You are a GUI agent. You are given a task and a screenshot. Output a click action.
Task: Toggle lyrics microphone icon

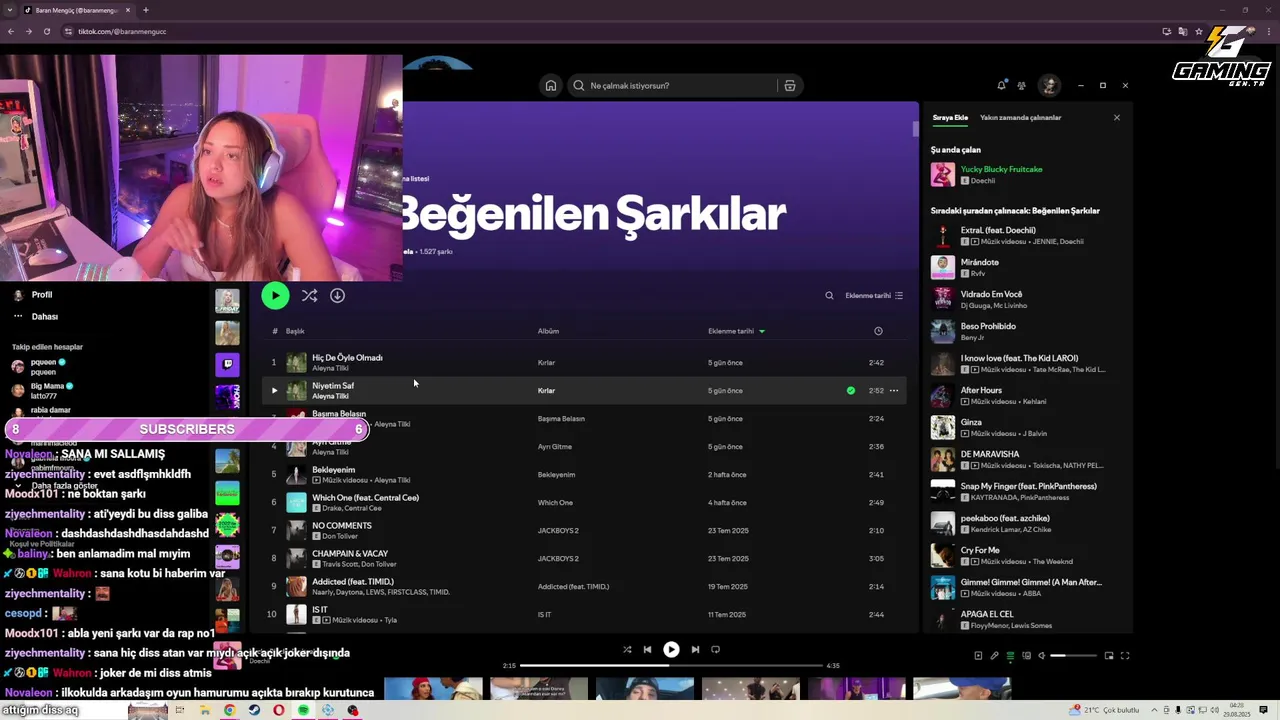pos(994,656)
